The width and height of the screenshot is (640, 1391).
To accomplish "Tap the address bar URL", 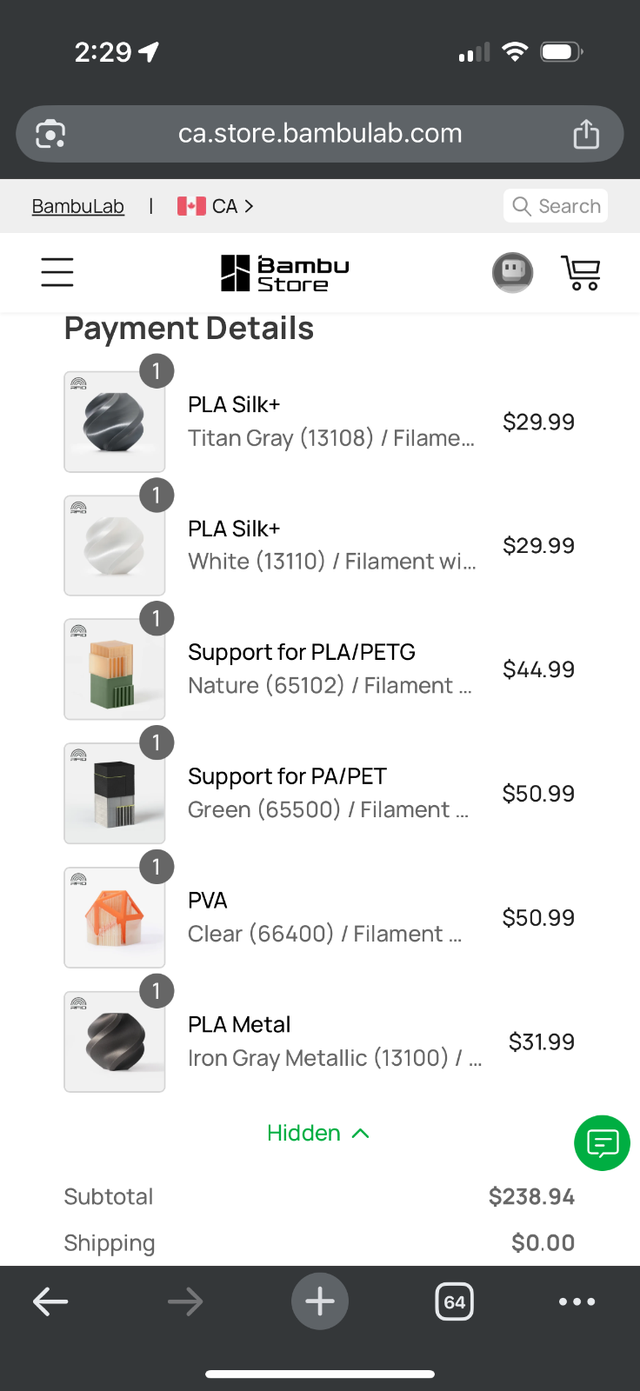I will tap(320, 133).
